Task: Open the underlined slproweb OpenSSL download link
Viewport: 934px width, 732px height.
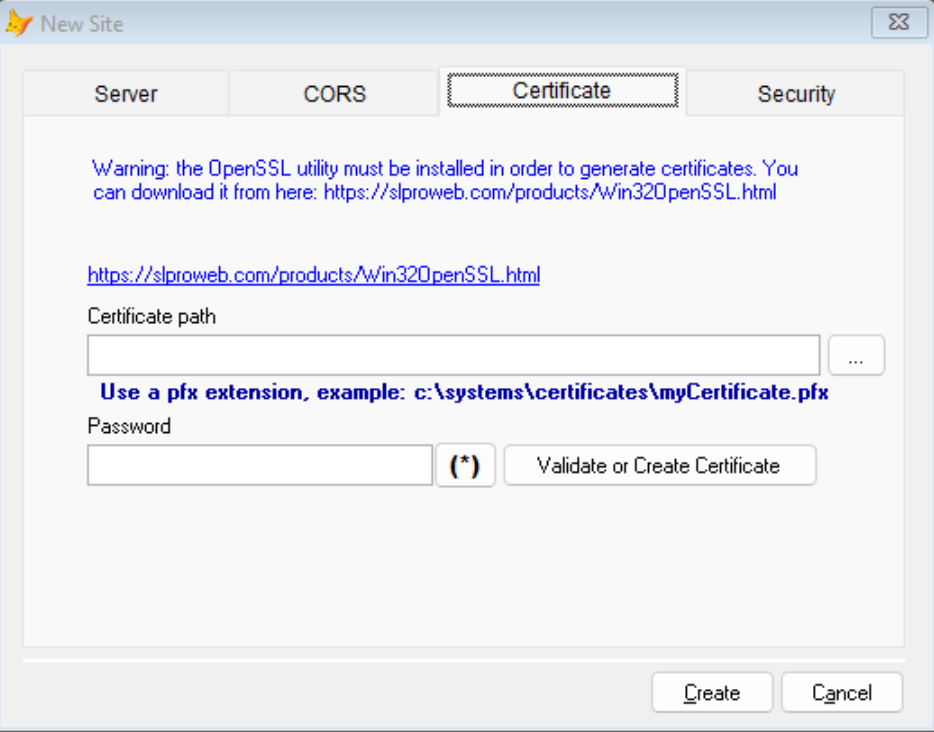Action: [x=313, y=275]
